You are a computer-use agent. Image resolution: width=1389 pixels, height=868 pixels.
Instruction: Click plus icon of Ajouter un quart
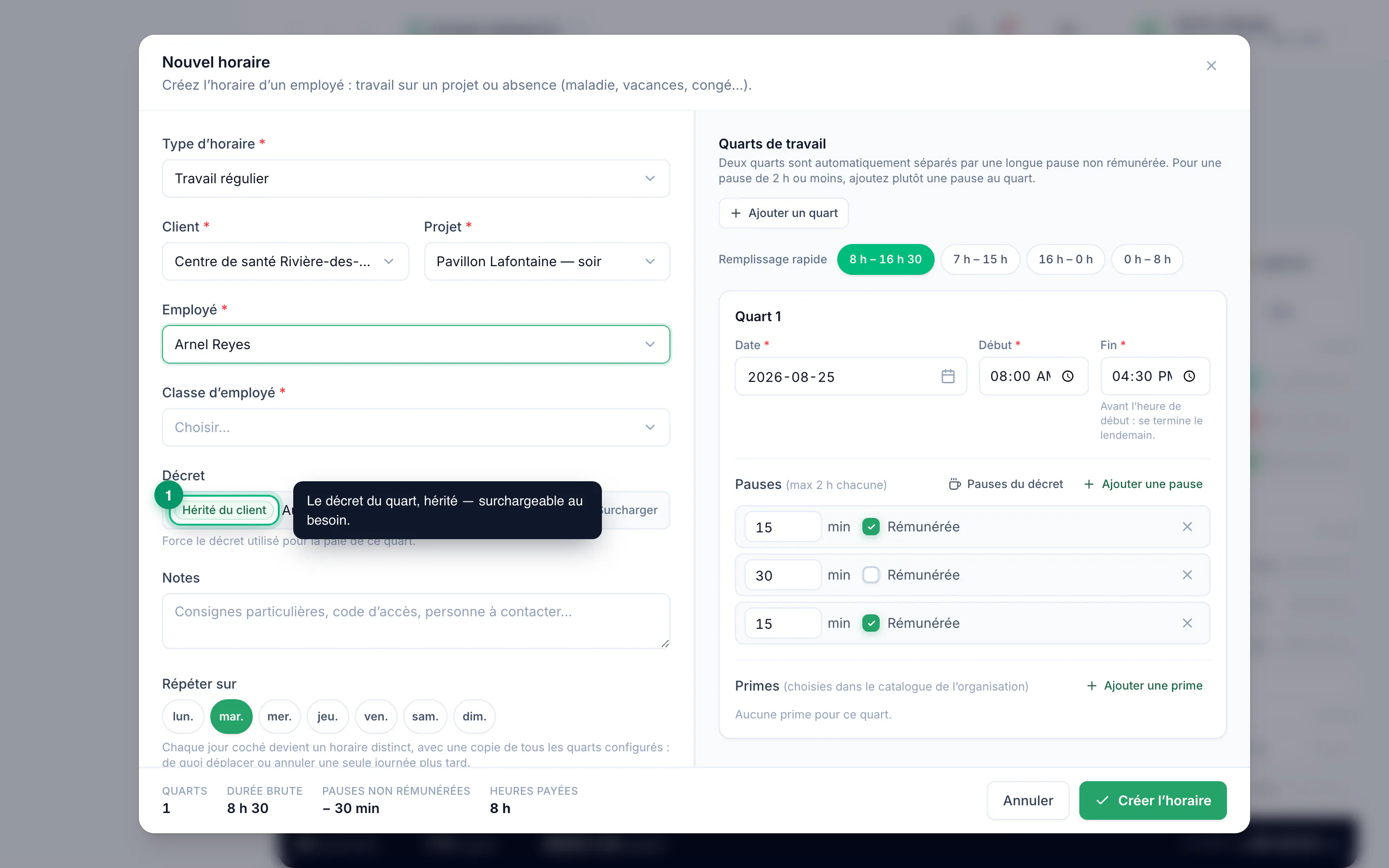pyautogui.click(x=736, y=213)
